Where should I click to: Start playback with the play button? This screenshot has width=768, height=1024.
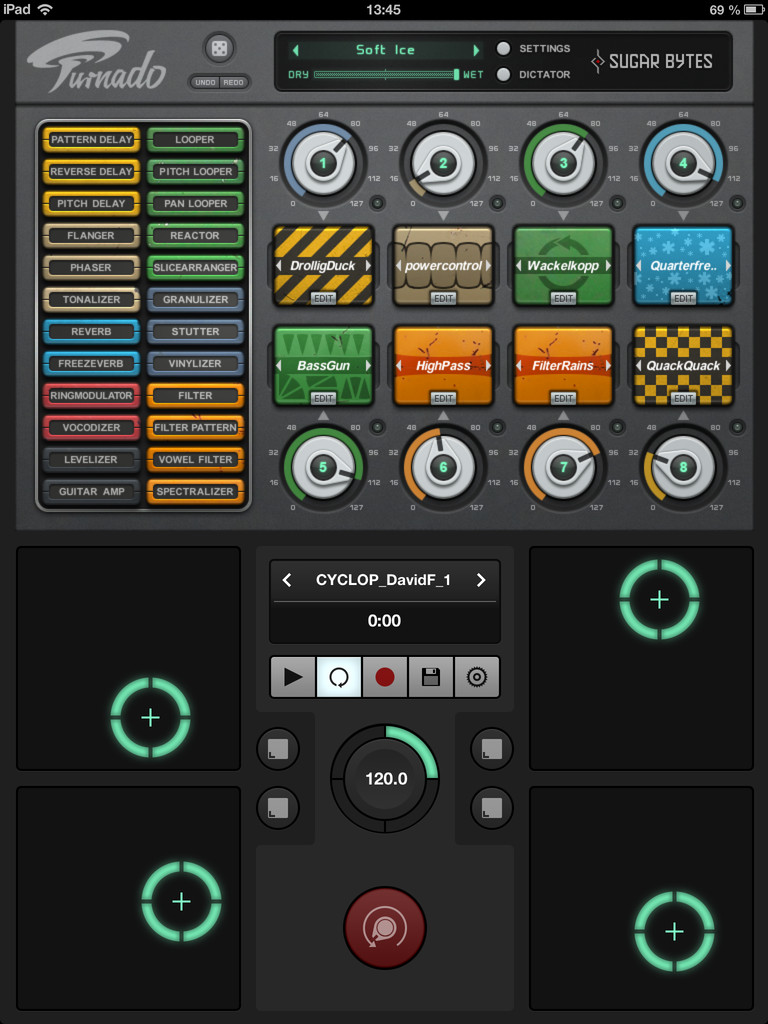pyautogui.click(x=293, y=677)
